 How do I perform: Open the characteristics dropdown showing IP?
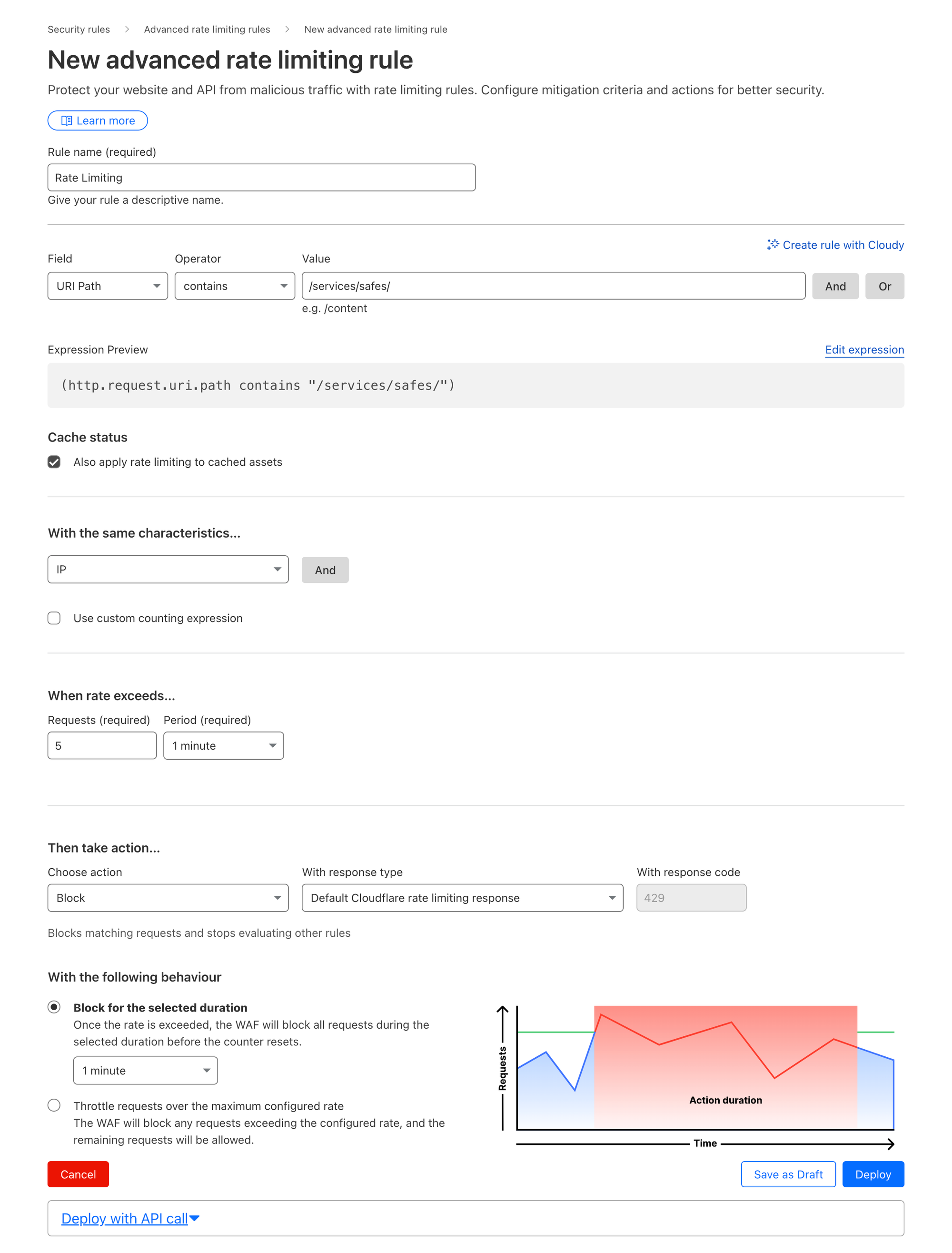click(x=169, y=569)
